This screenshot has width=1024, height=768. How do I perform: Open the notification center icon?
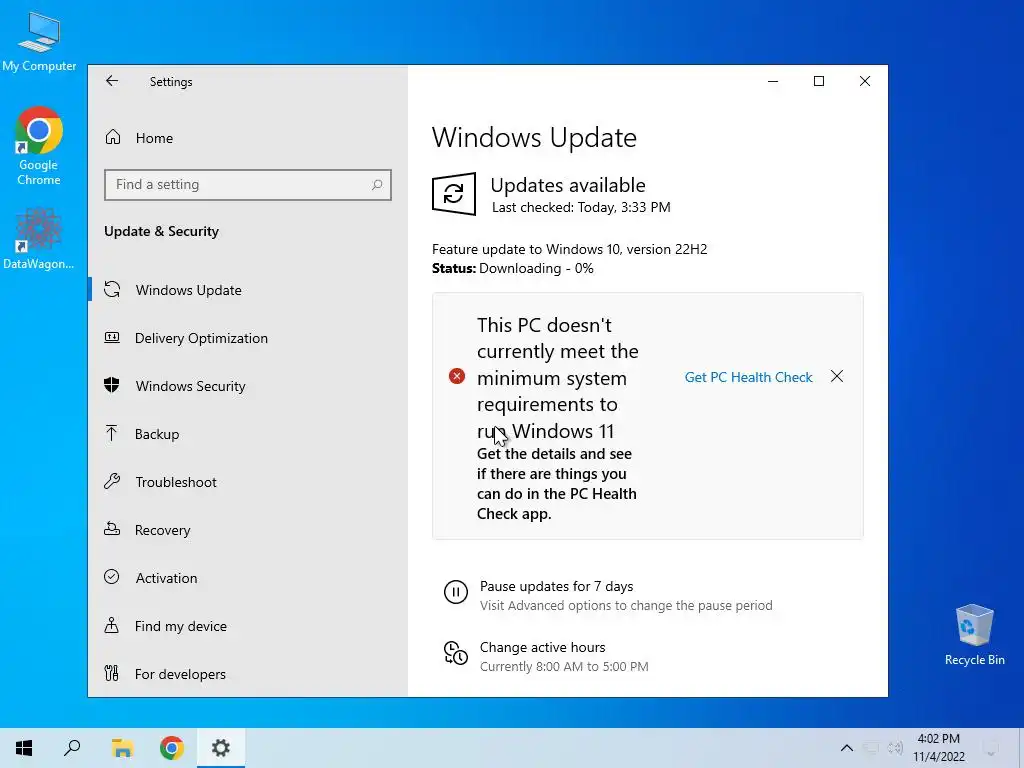[x=991, y=748]
